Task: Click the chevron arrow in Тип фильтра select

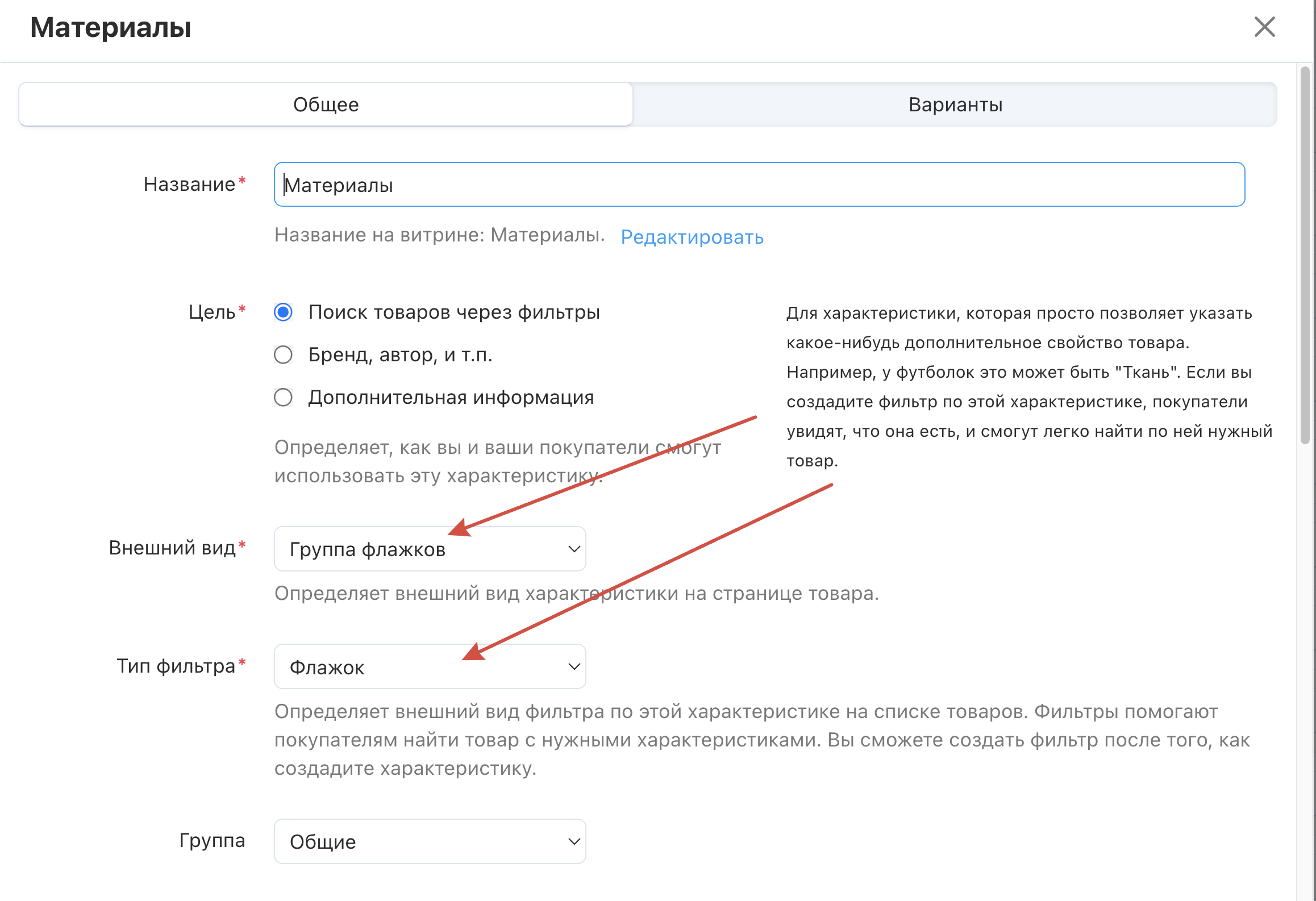Action: tap(574, 666)
